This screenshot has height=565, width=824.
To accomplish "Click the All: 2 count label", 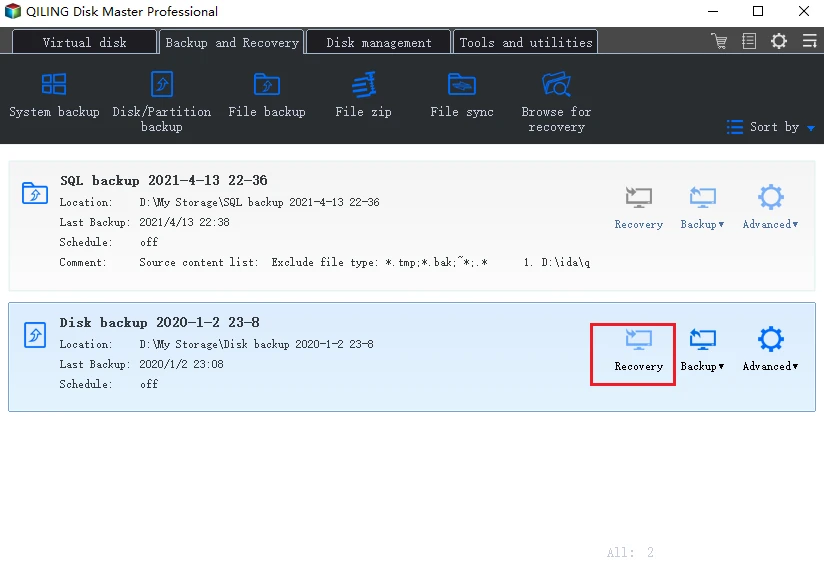I will point(630,552).
